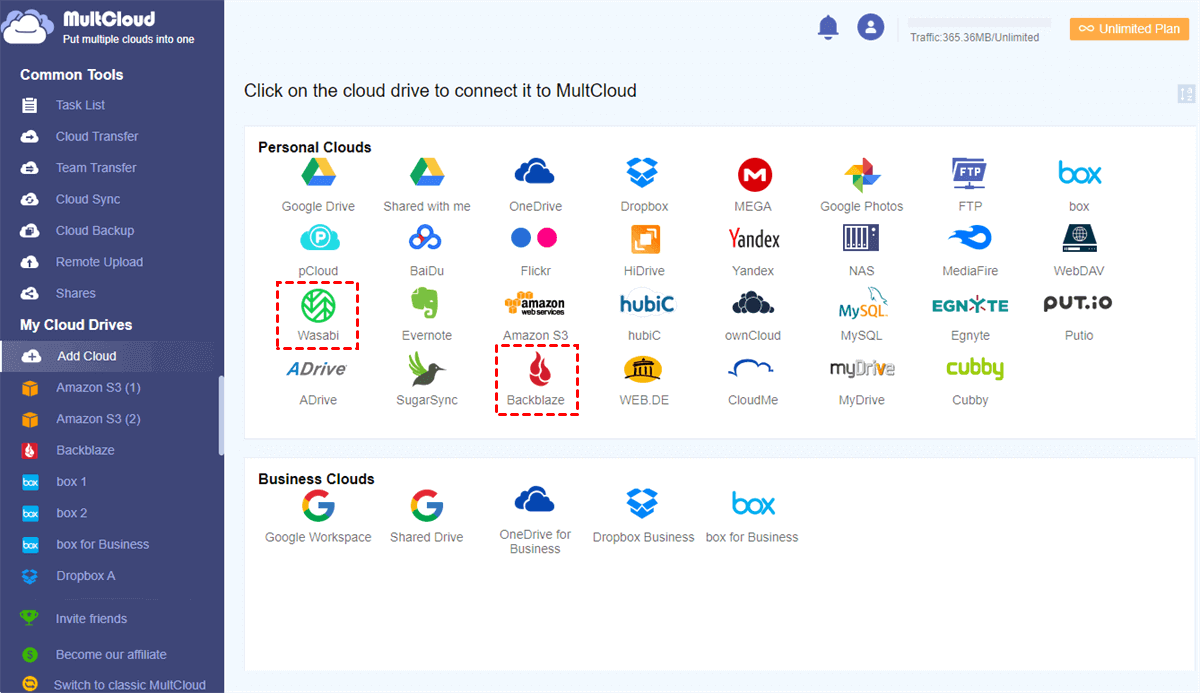Select the Shared with me drive icon
This screenshot has height=693, width=1200.
(x=427, y=174)
